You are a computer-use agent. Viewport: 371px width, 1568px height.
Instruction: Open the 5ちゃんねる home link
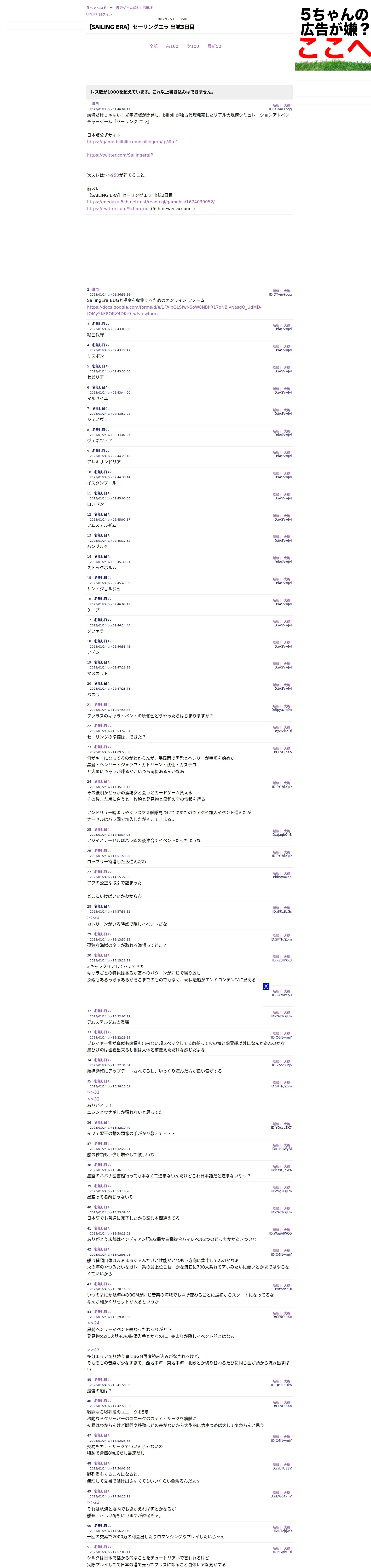(96, 8)
